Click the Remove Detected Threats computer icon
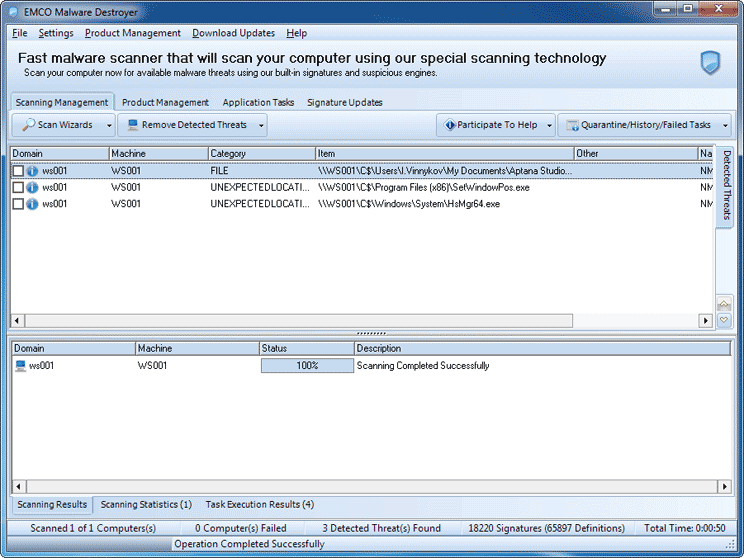The image size is (744, 558). [x=132, y=125]
